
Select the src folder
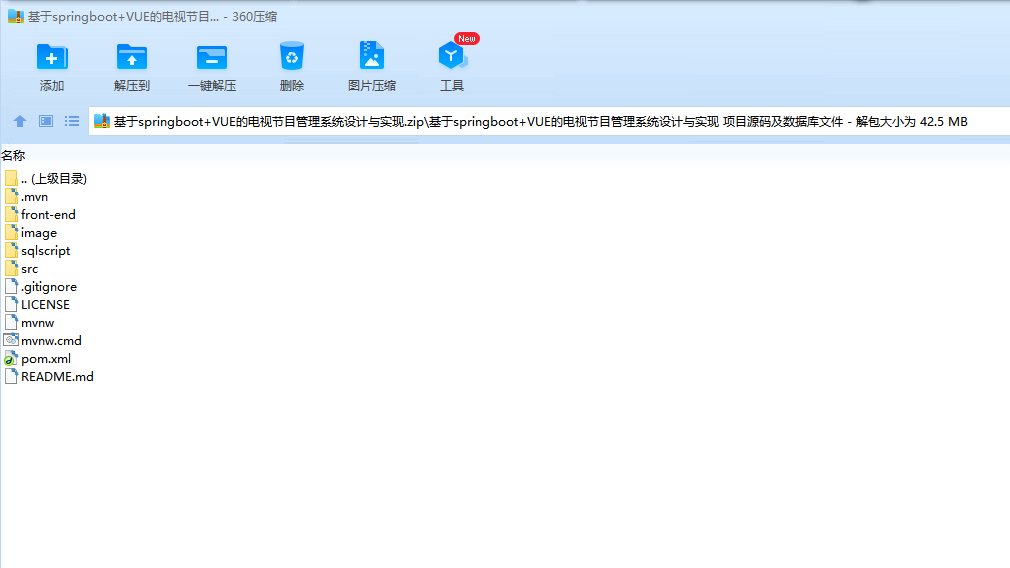point(21,269)
